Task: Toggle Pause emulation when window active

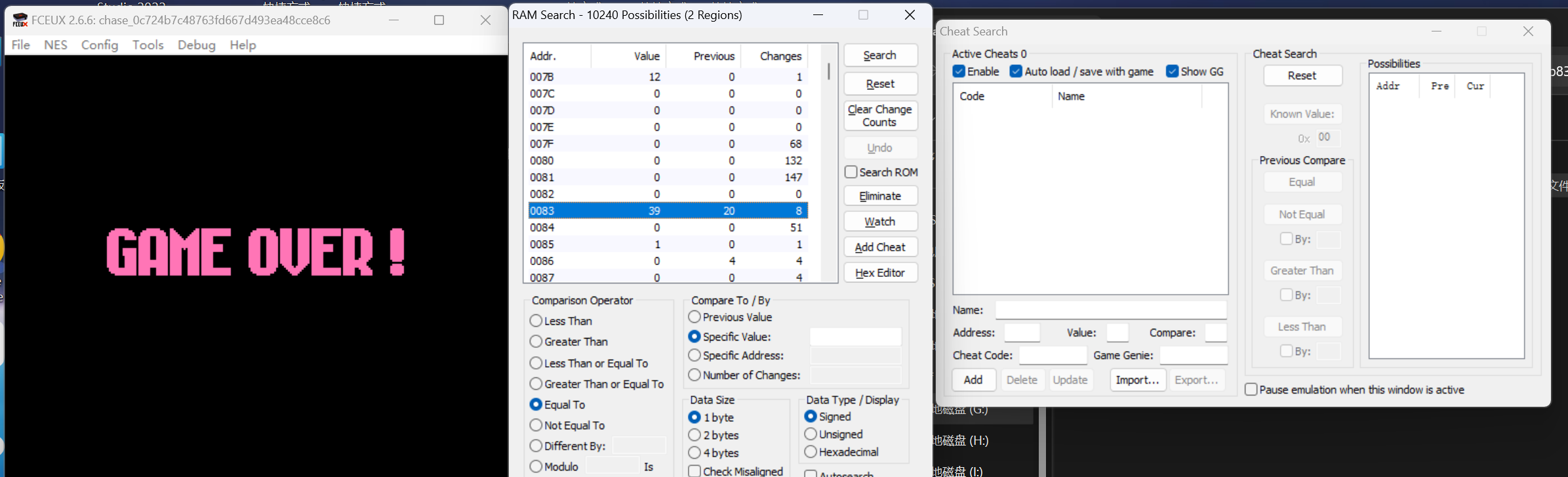Action: pyautogui.click(x=1355, y=390)
